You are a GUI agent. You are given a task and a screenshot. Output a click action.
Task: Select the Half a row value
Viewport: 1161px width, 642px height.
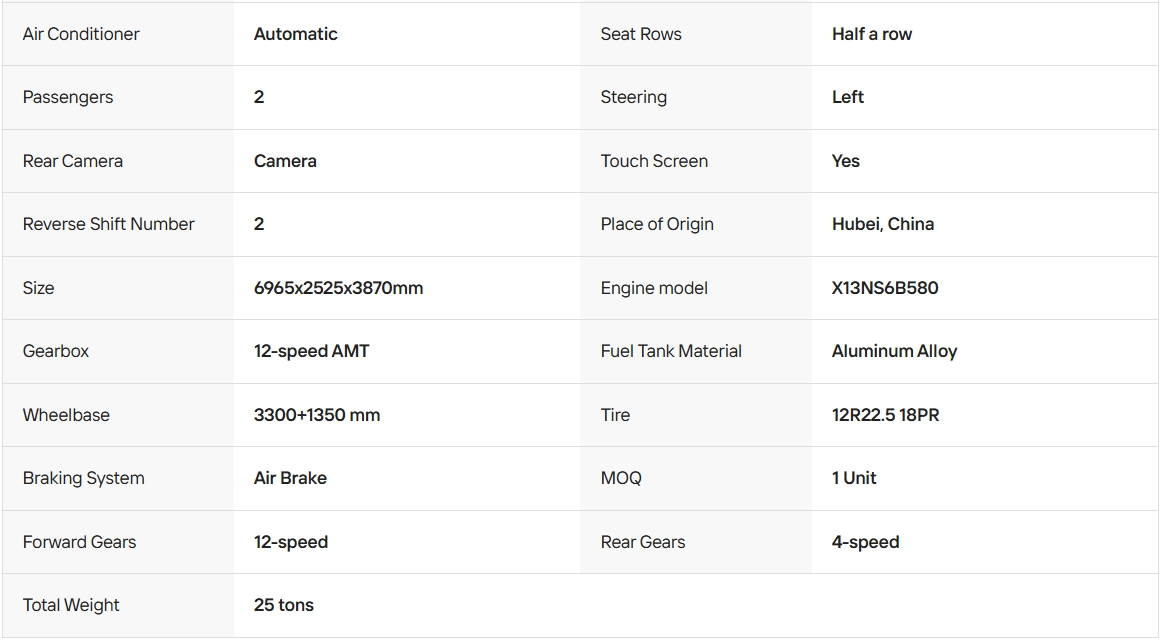[x=871, y=34]
